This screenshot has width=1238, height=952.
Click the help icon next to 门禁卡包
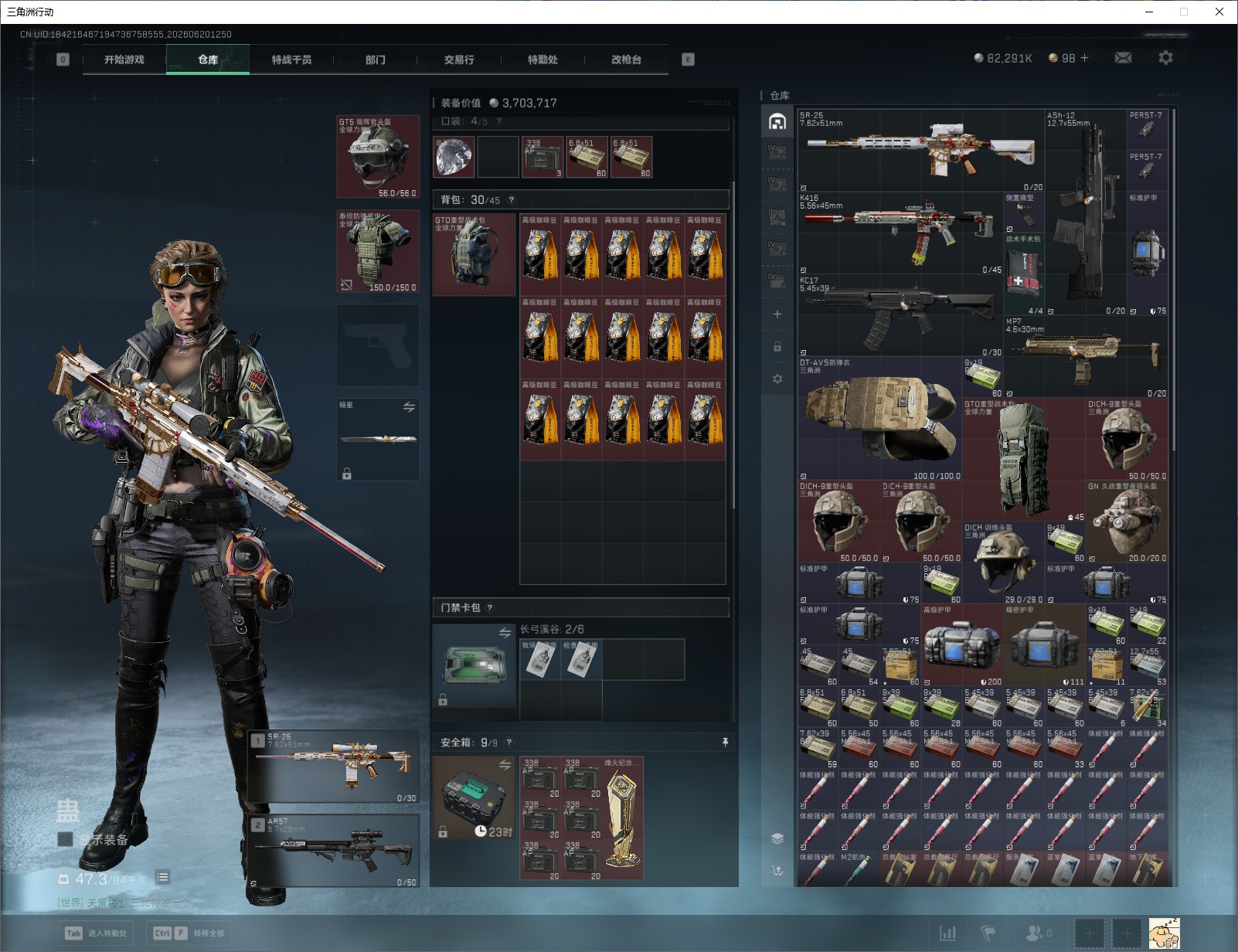coord(490,608)
